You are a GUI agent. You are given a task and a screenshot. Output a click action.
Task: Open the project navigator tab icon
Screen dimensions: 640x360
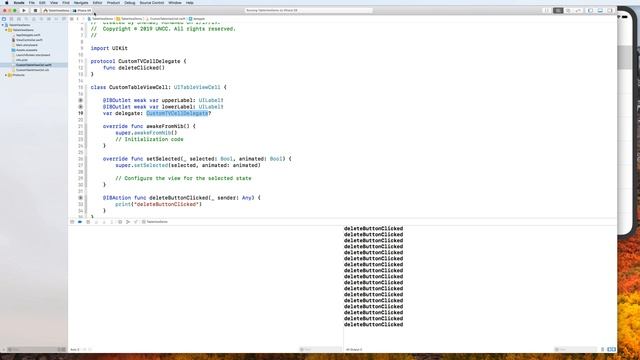4,19
